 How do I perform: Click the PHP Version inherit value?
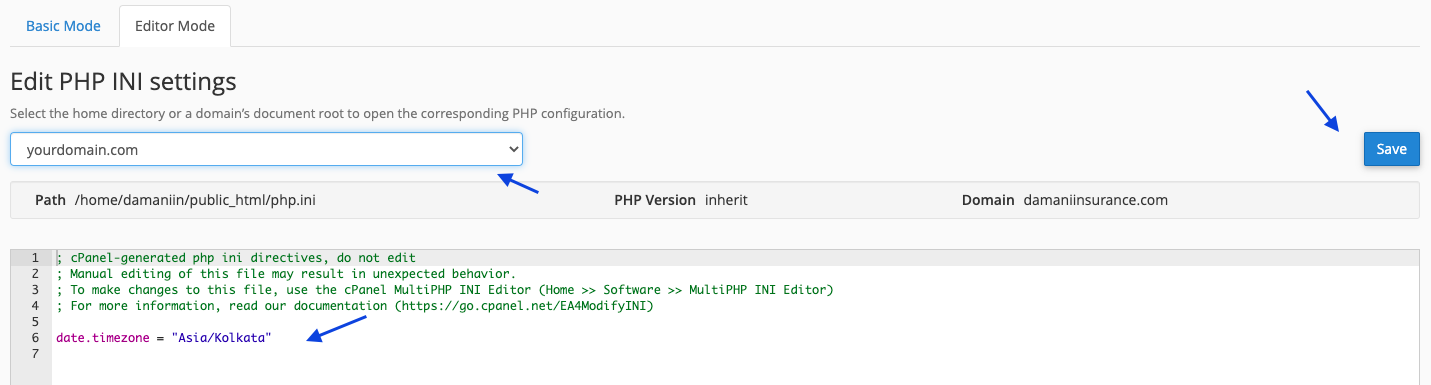(x=726, y=200)
